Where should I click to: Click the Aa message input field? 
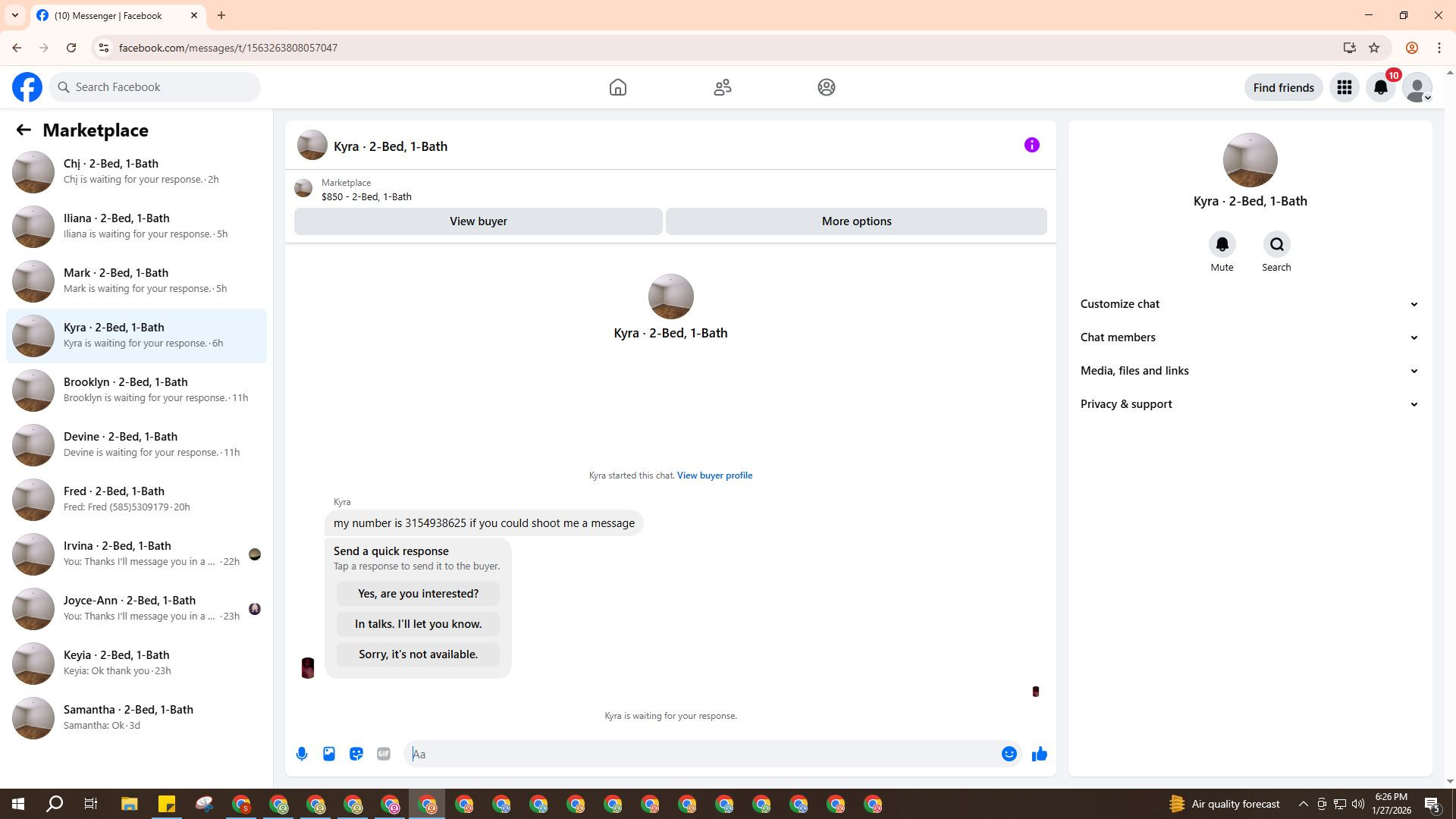click(701, 754)
